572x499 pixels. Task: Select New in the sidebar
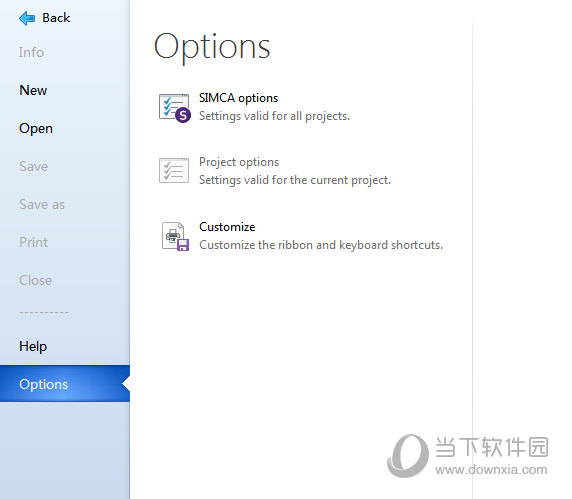click(33, 90)
